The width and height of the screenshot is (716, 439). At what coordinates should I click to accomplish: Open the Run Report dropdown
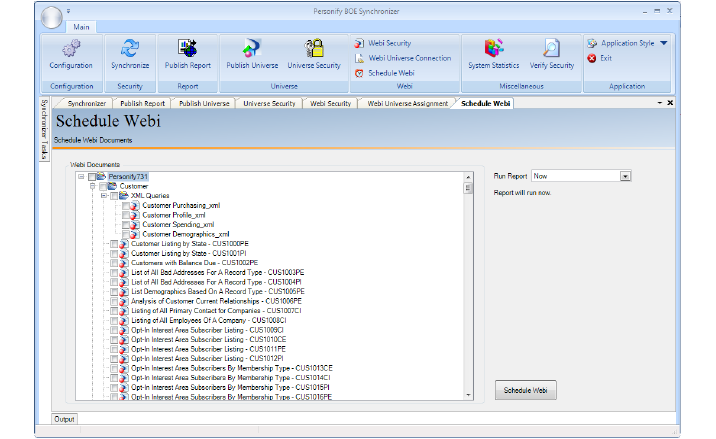coord(625,176)
